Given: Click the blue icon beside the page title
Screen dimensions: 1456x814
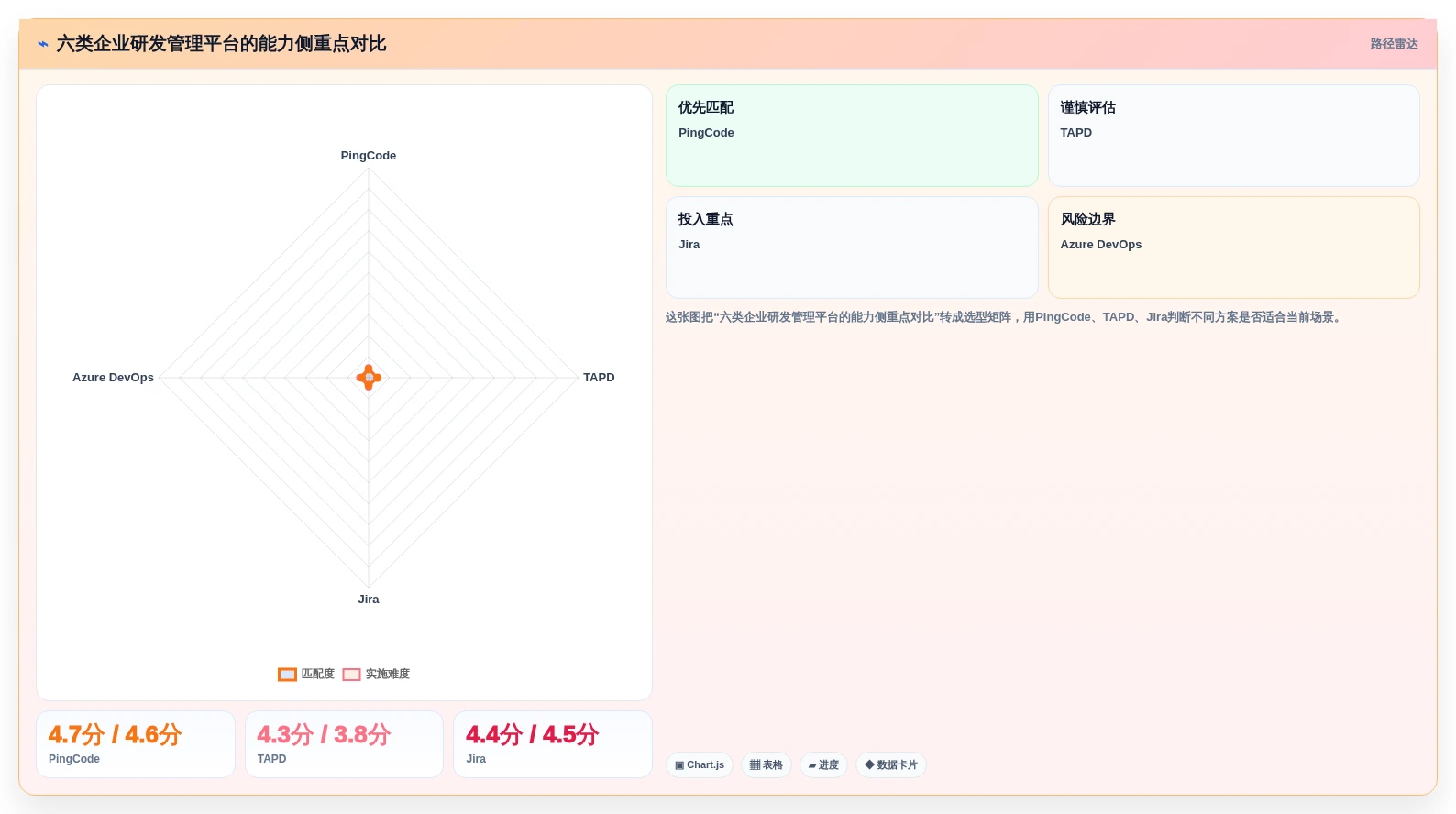Looking at the screenshot, I should tap(43, 44).
